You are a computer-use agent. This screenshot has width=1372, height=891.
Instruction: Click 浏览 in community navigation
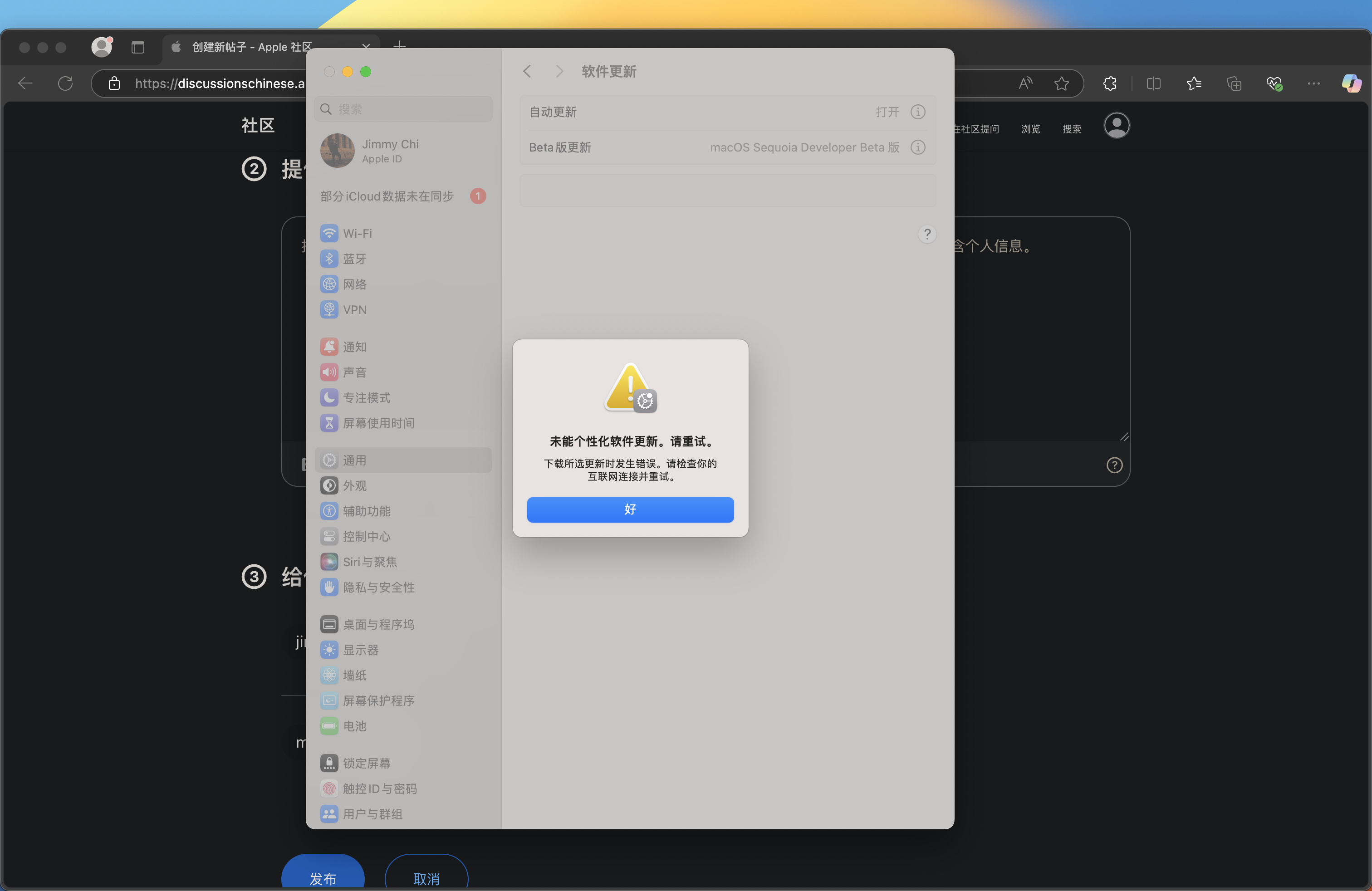[x=1030, y=129]
